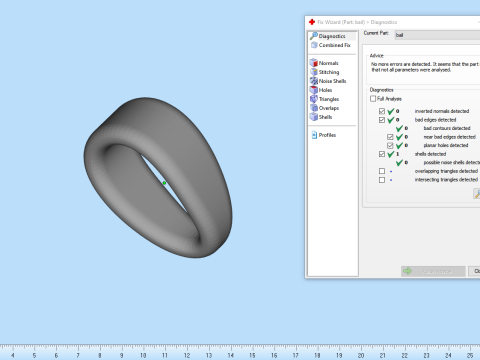Click the bail ring model in viewport
Screen dimensions: 480x360
[158, 177]
